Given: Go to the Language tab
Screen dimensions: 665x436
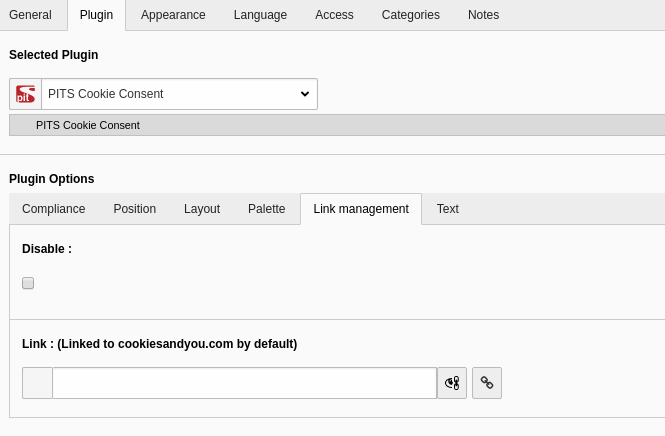Looking at the screenshot, I should [x=260, y=15].
